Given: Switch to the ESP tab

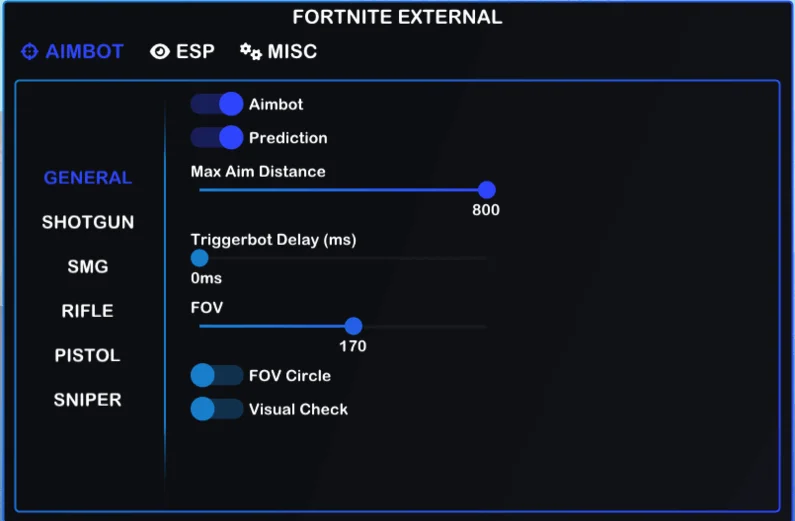Looking at the screenshot, I should tap(195, 51).
